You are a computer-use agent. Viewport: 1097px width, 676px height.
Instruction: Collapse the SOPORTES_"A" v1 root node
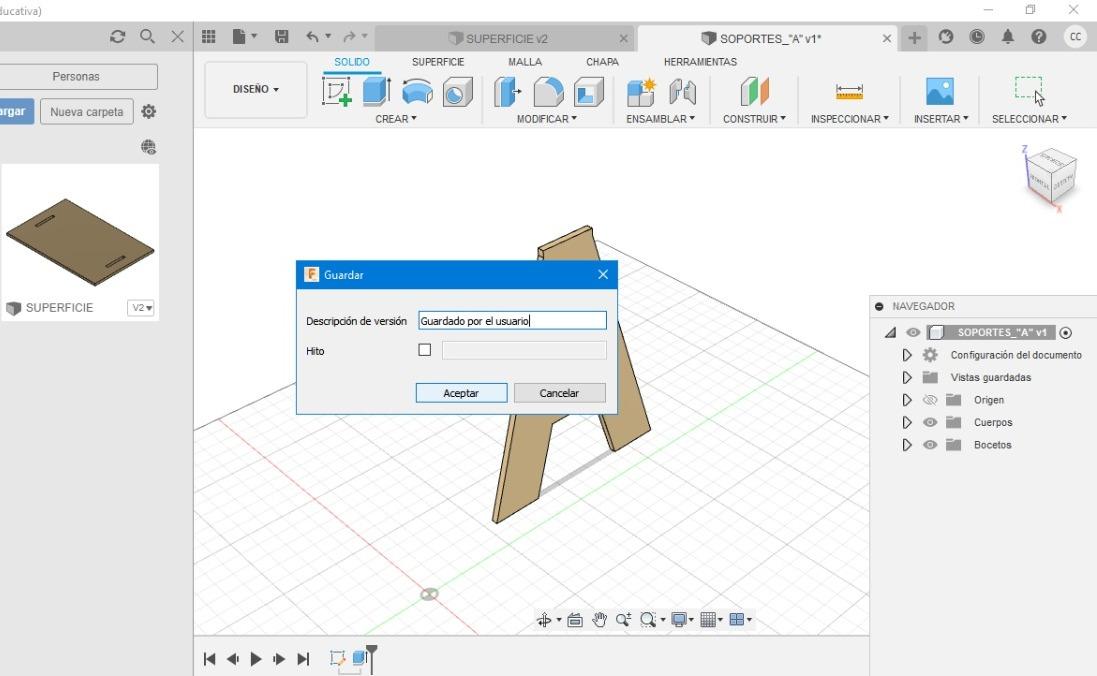pyautogui.click(x=890, y=332)
